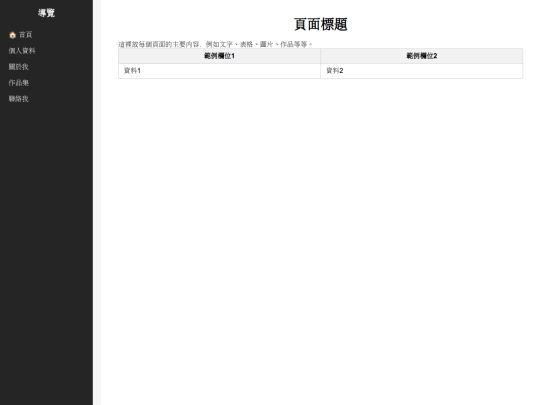Go to 個人資料 in the sidebar

coord(22,51)
